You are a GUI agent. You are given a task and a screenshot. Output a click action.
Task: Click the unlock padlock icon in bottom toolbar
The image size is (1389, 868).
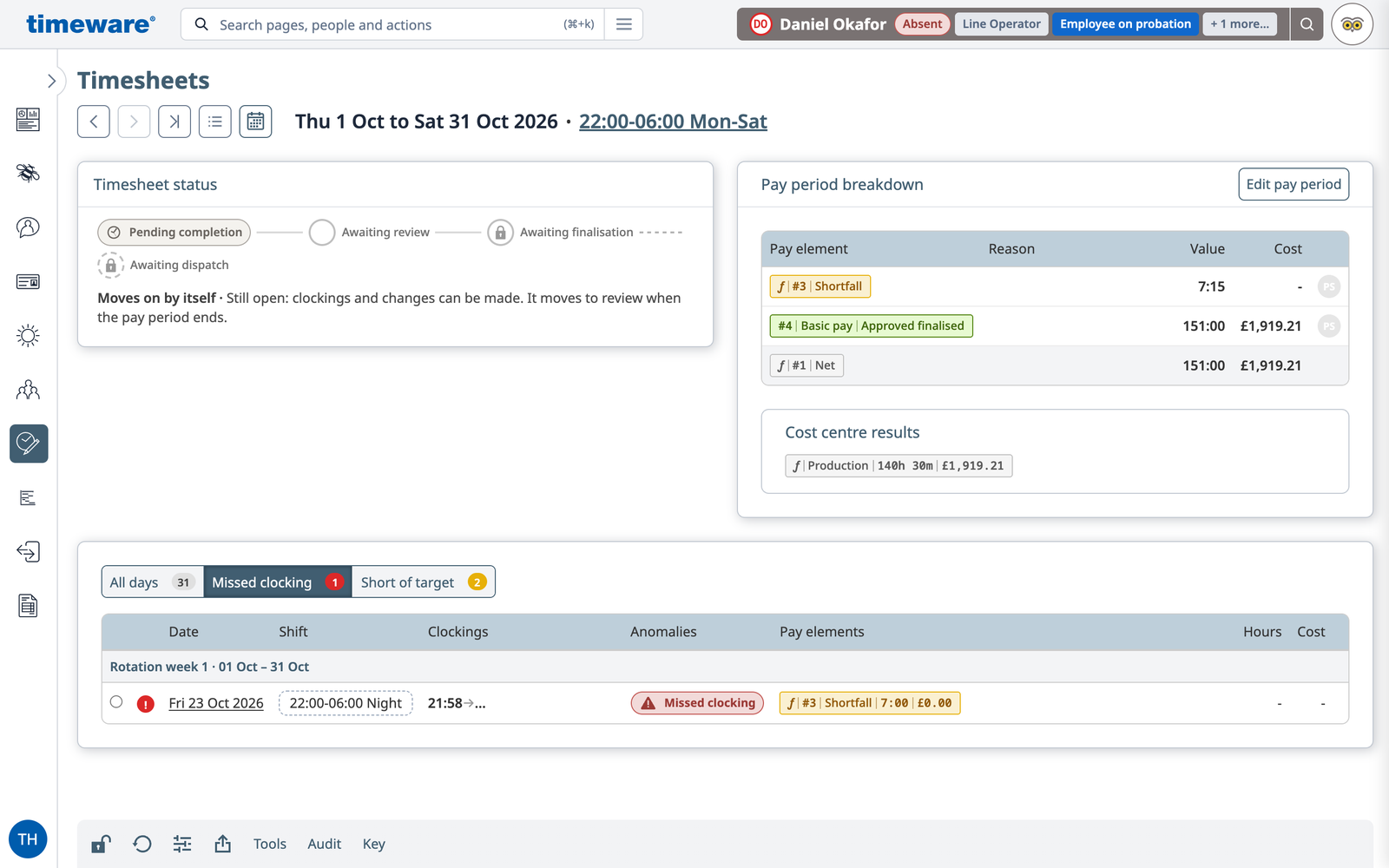101,844
